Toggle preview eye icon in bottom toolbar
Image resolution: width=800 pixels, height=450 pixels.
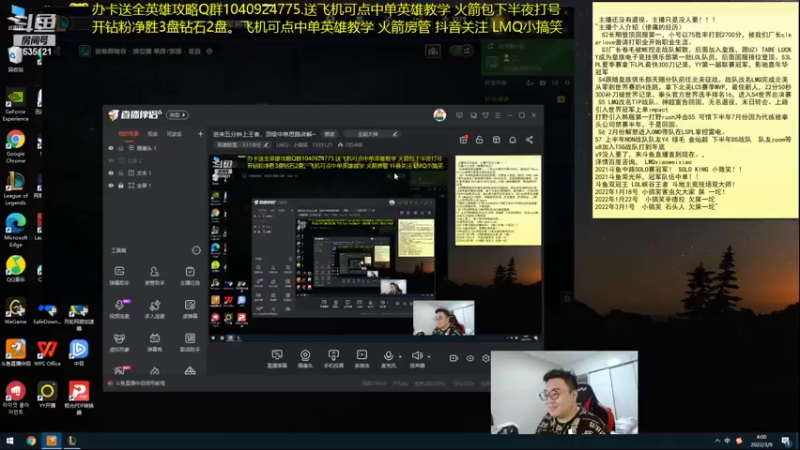(x=470, y=358)
